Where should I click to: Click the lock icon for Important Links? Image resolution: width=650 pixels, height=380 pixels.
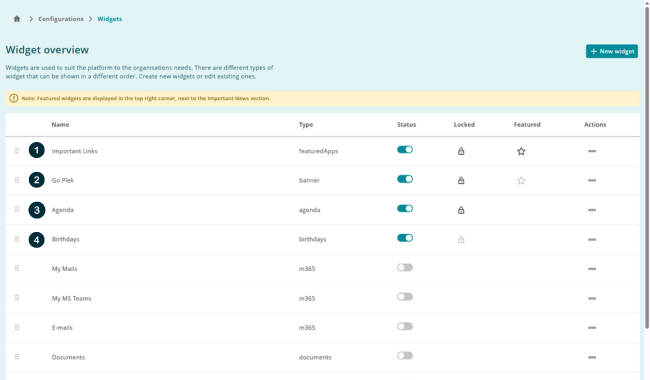(x=461, y=151)
